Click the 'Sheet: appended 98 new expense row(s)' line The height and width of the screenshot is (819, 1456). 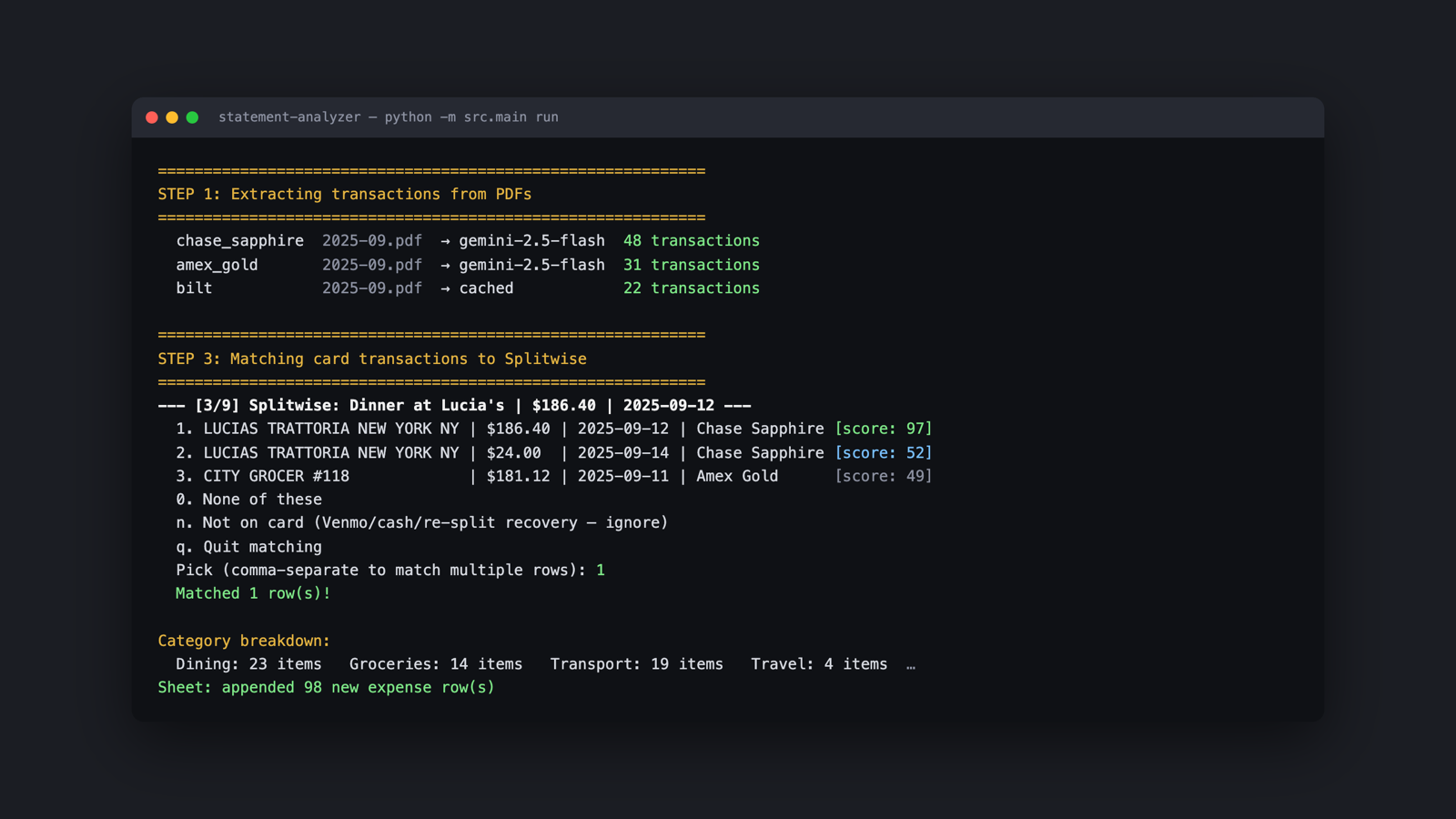click(x=326, y=688)
